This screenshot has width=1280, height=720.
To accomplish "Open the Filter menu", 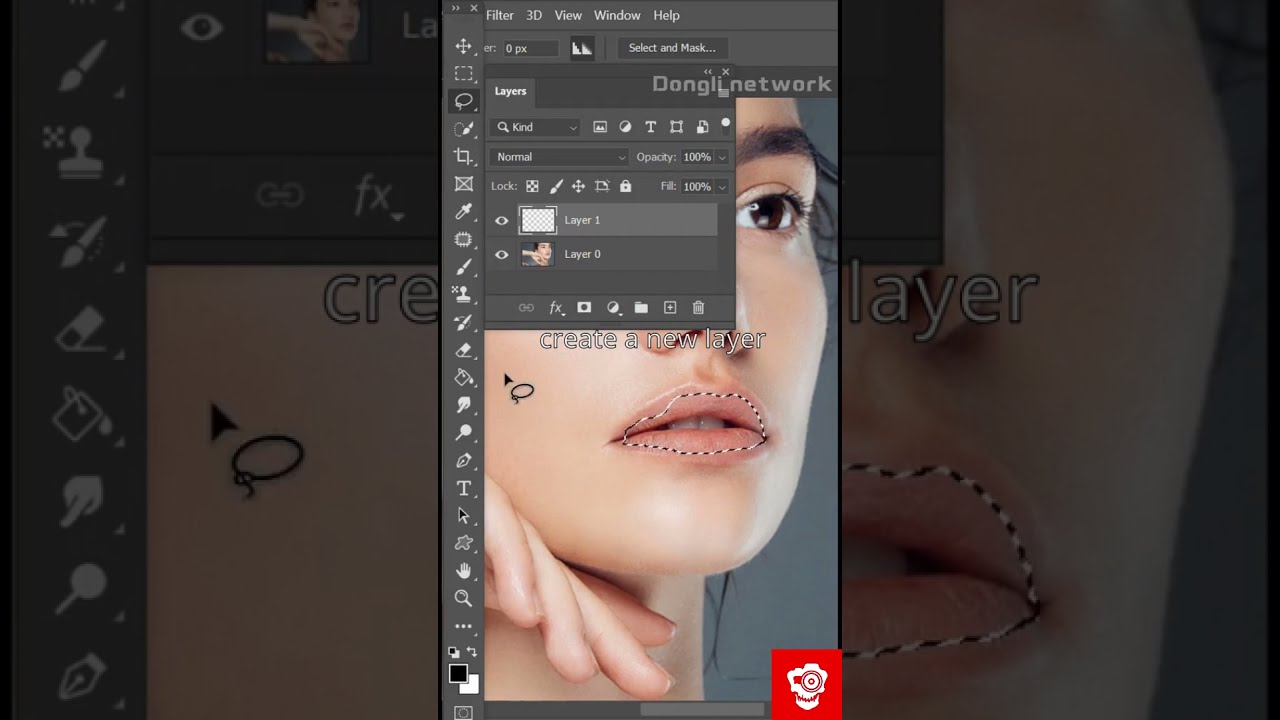I will coord(500,15).
